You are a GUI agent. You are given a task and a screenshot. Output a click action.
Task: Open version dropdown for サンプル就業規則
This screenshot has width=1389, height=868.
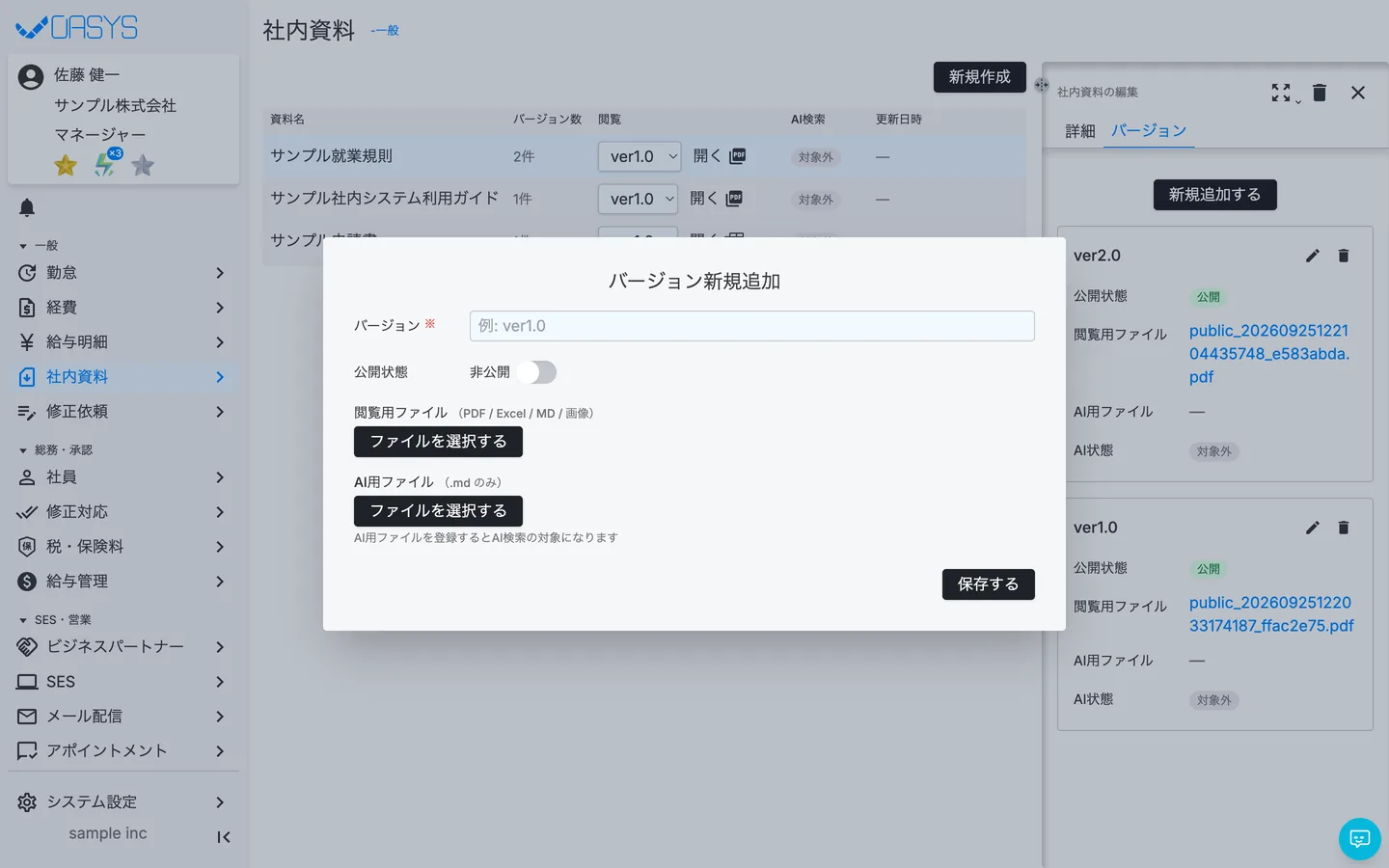640,156
